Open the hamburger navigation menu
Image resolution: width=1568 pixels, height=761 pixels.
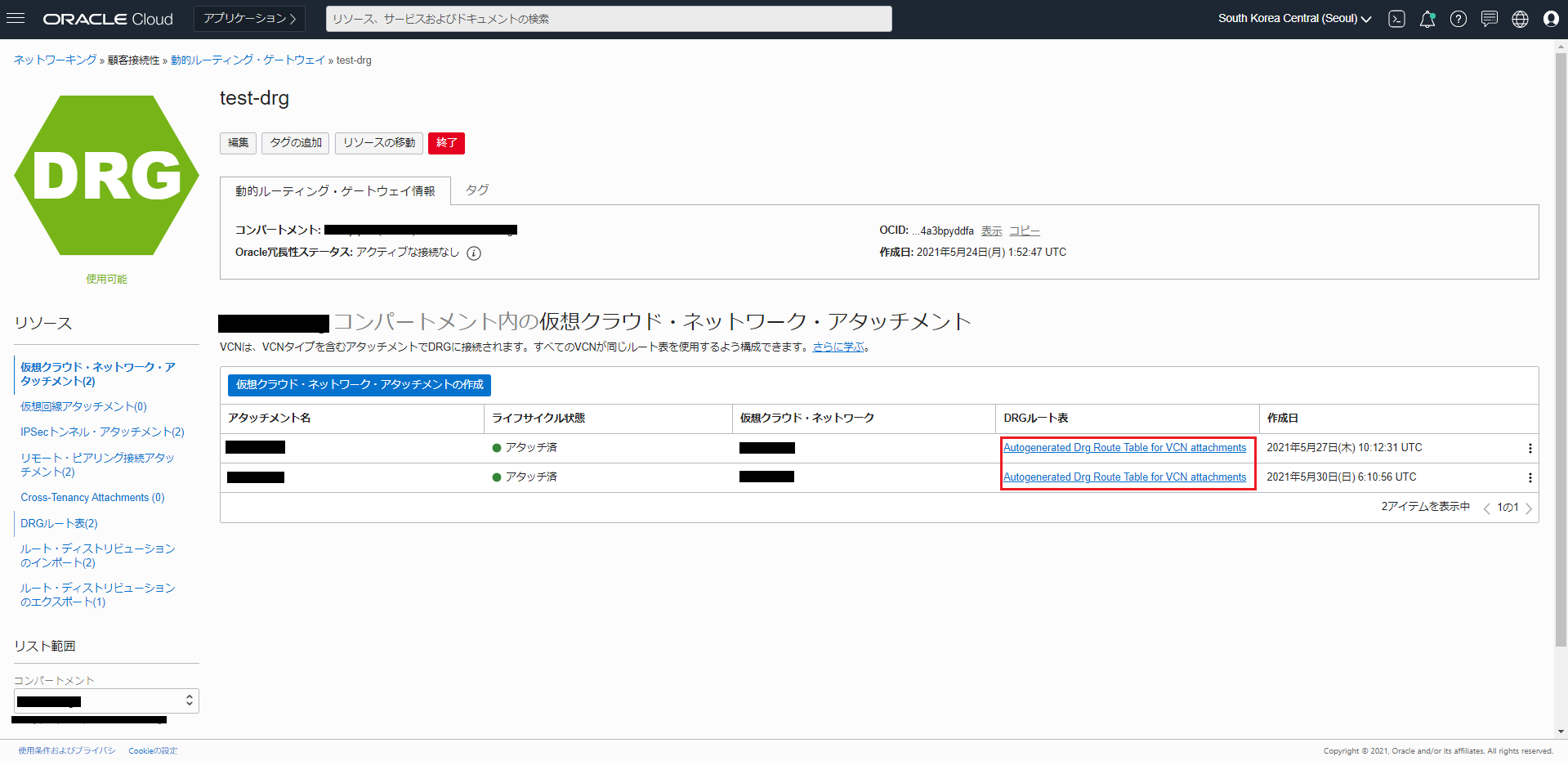tap(16, 18)
